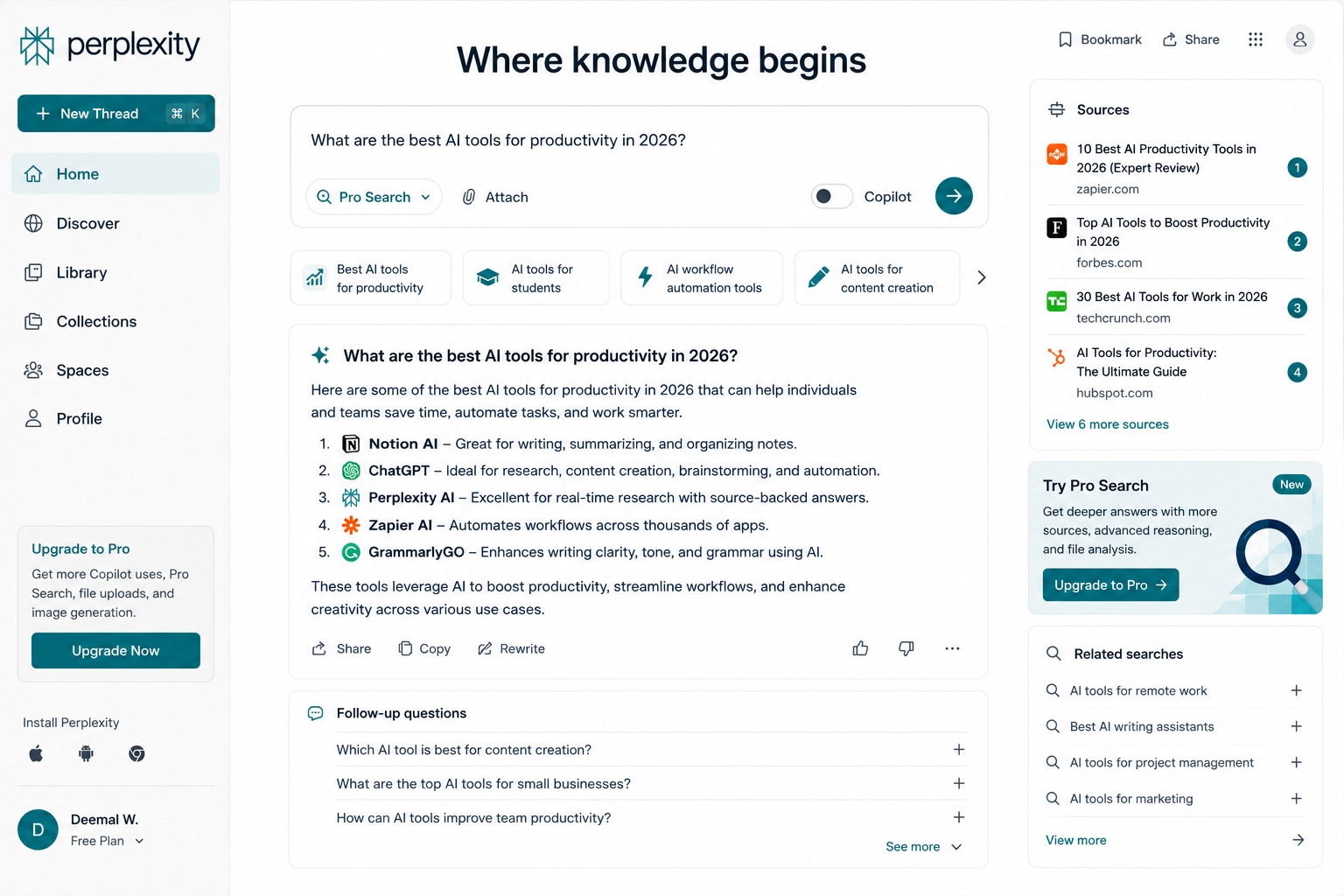Choose AI workflow automation tools suggestion
This screenshot has height=896, width=1344.
click(702, 278)
